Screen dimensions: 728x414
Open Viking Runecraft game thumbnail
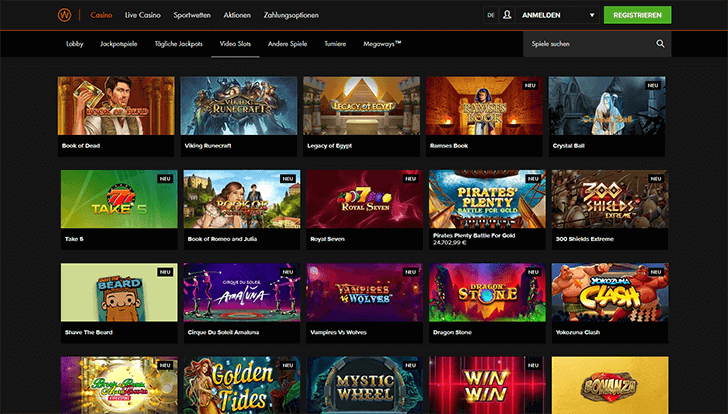click(239, 106)
